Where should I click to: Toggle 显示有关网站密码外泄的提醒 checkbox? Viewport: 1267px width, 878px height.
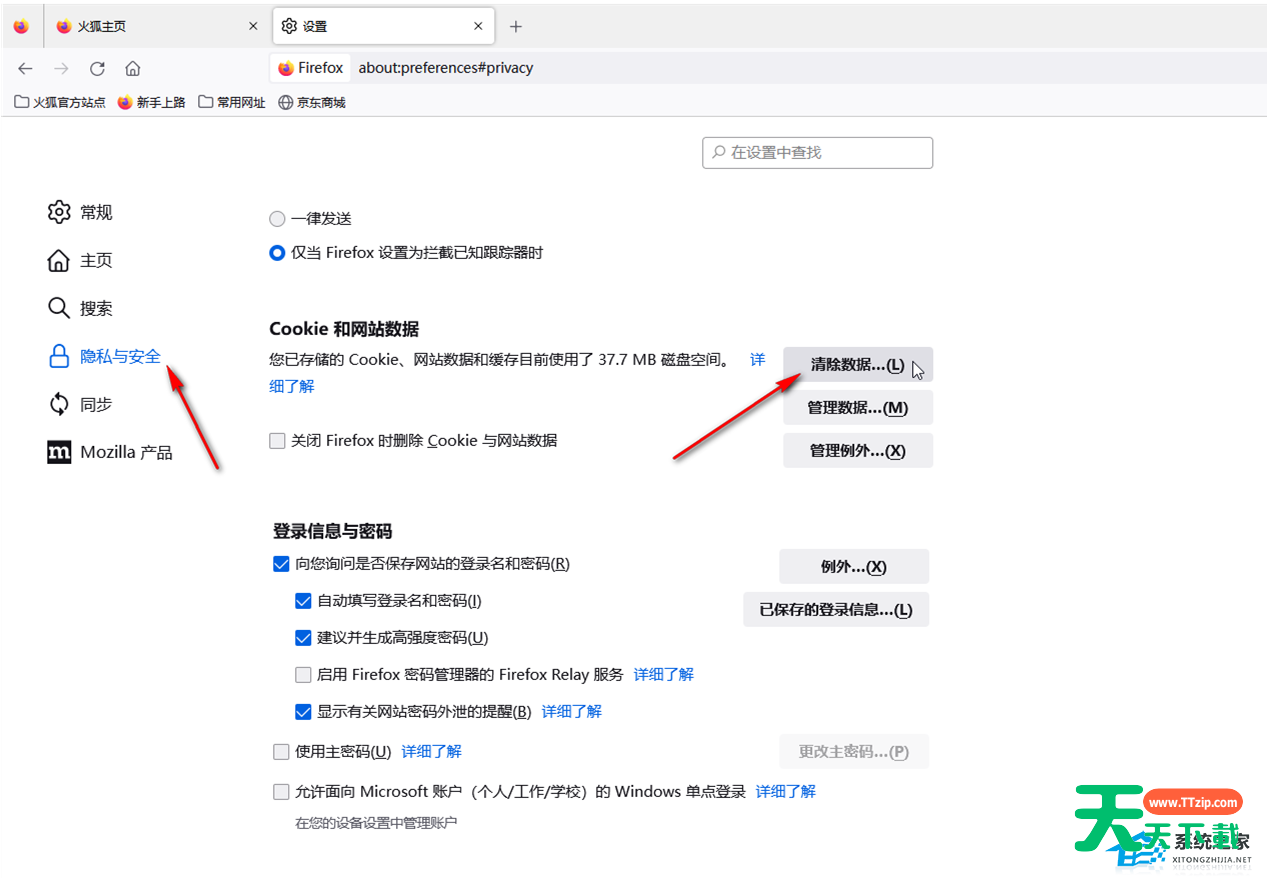[303, 712]
